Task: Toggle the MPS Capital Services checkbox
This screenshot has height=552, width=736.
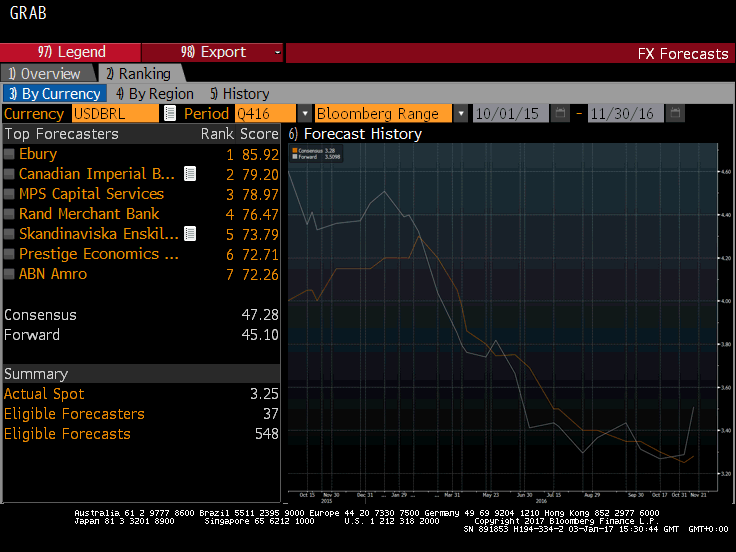Action: click(9, 193)
